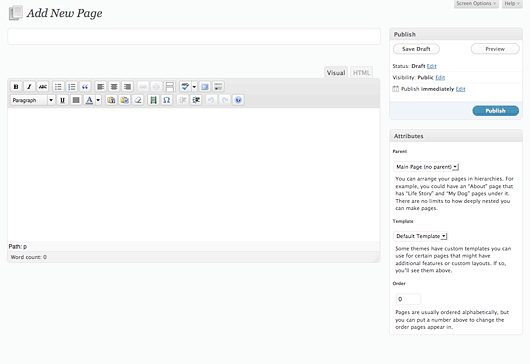Viewport: 530px width, 364px height.
Task: Click the undo arrow
Action: point(211,100)
